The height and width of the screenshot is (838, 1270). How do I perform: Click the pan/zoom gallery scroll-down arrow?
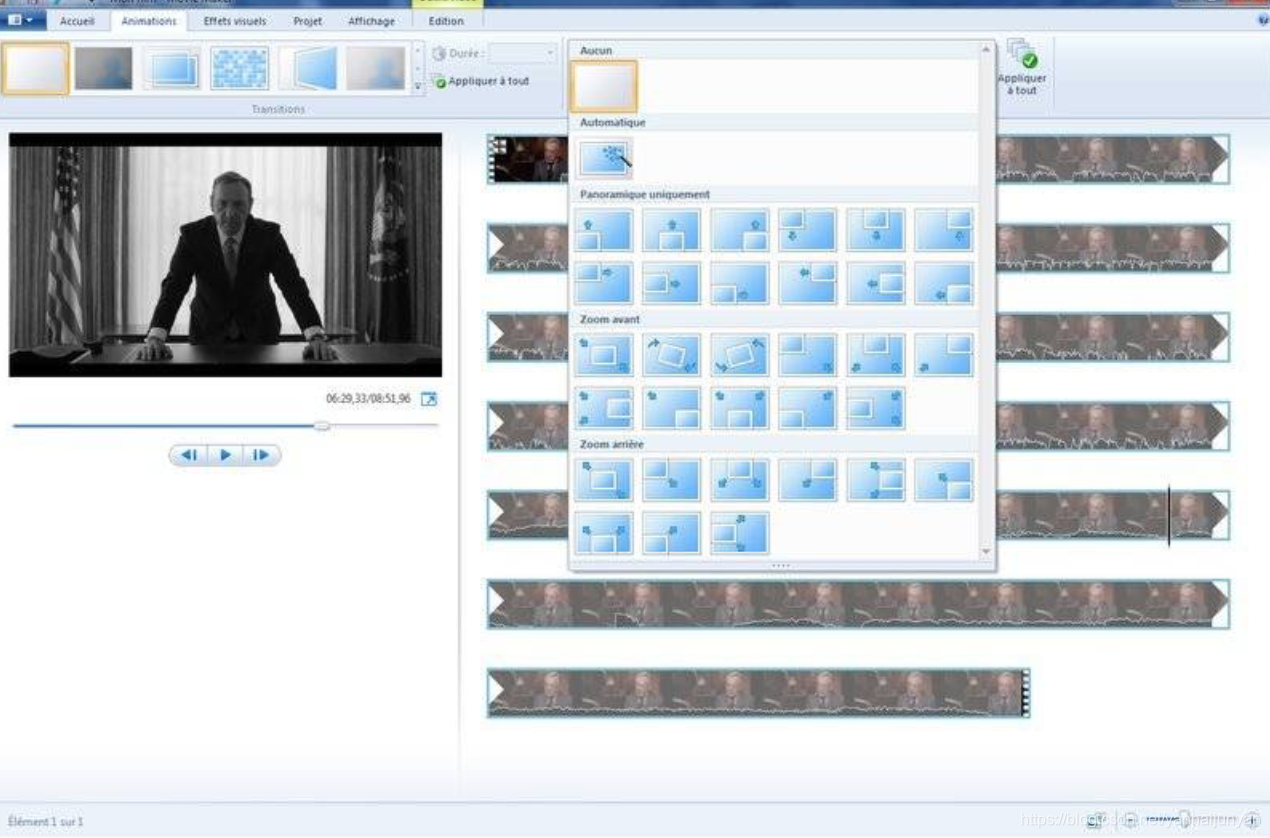pos(986,551)
